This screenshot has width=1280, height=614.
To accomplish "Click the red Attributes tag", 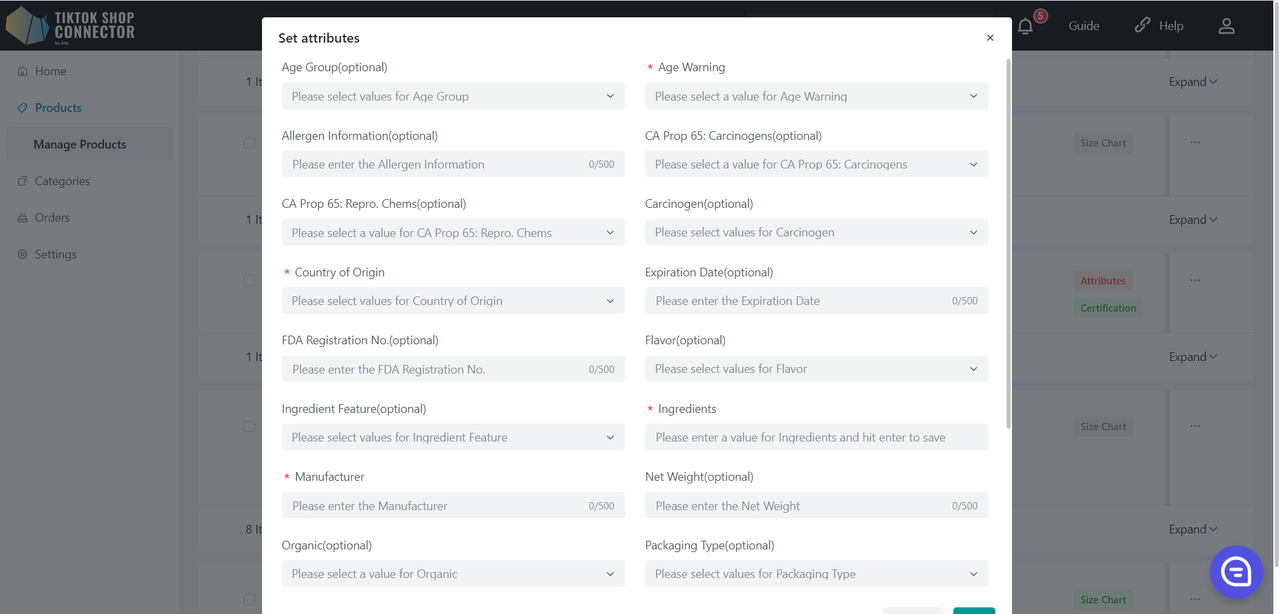I will [x=1103, y=281].
